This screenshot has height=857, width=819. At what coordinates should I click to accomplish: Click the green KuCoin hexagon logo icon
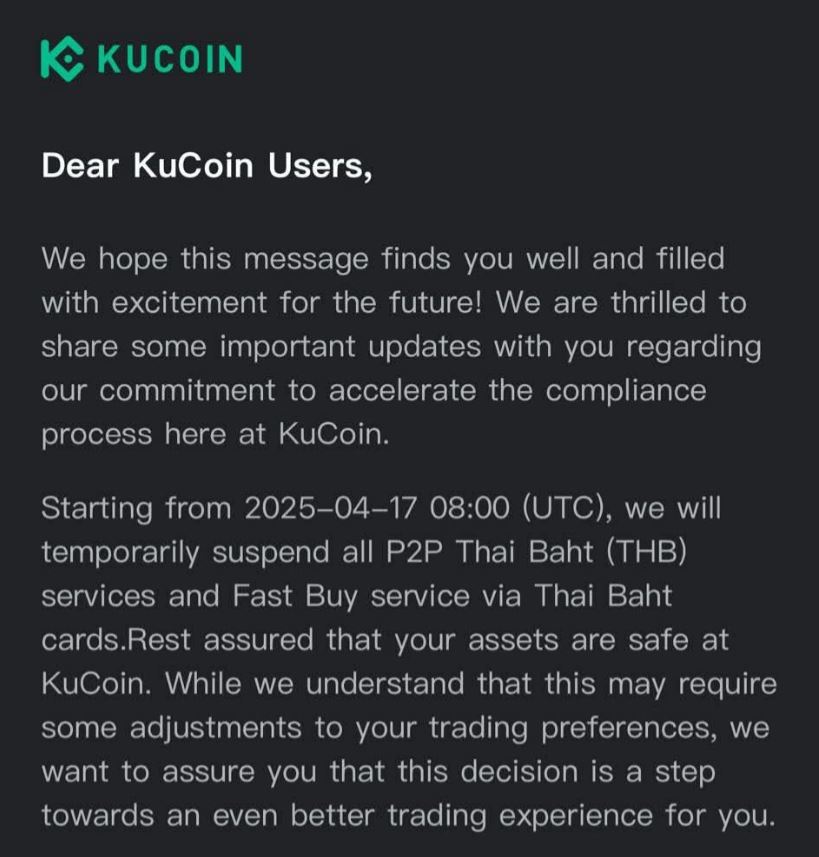click(62, 59)
